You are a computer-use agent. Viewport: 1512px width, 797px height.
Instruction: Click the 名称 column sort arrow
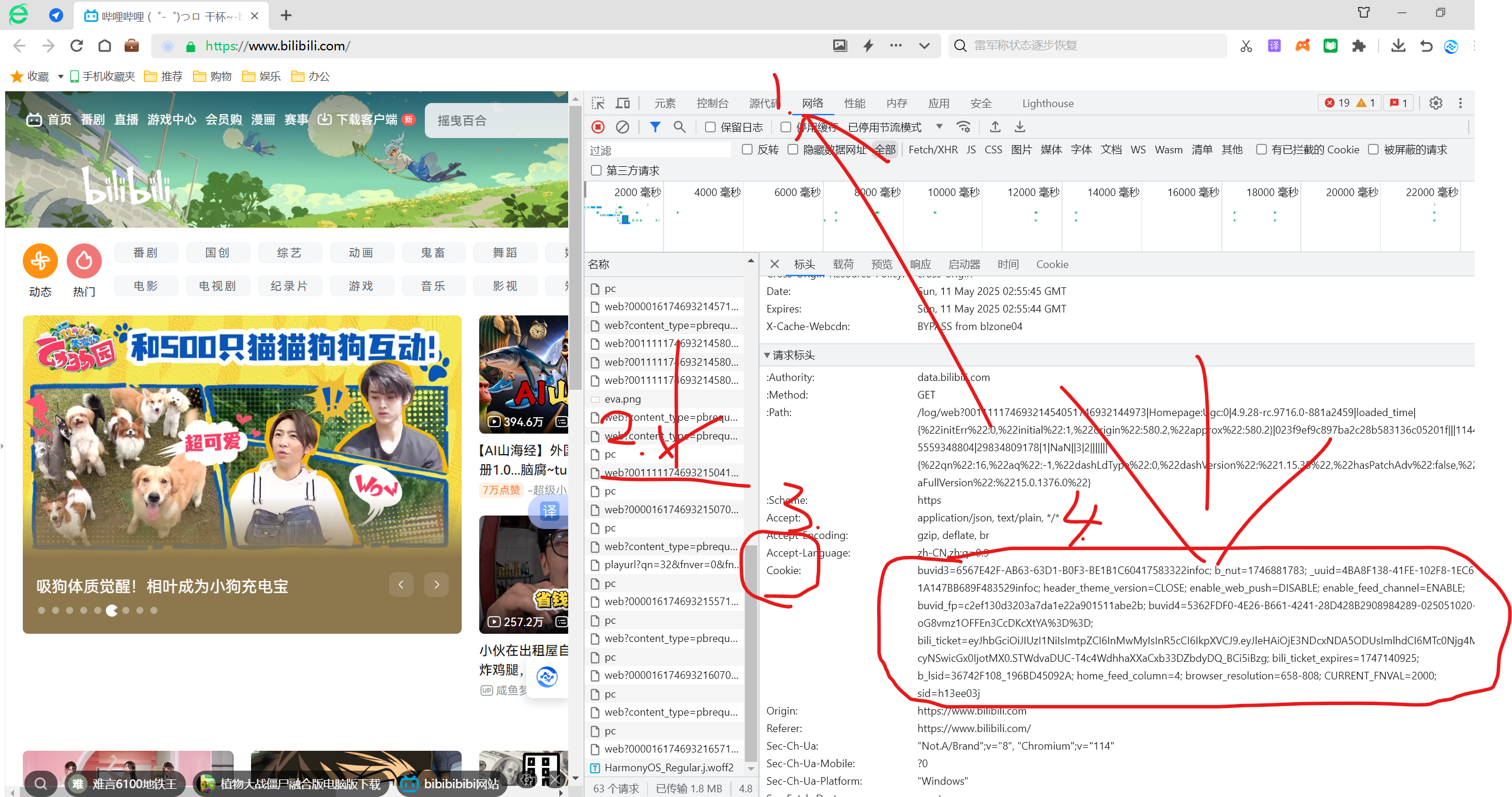(x=750, y=261)
